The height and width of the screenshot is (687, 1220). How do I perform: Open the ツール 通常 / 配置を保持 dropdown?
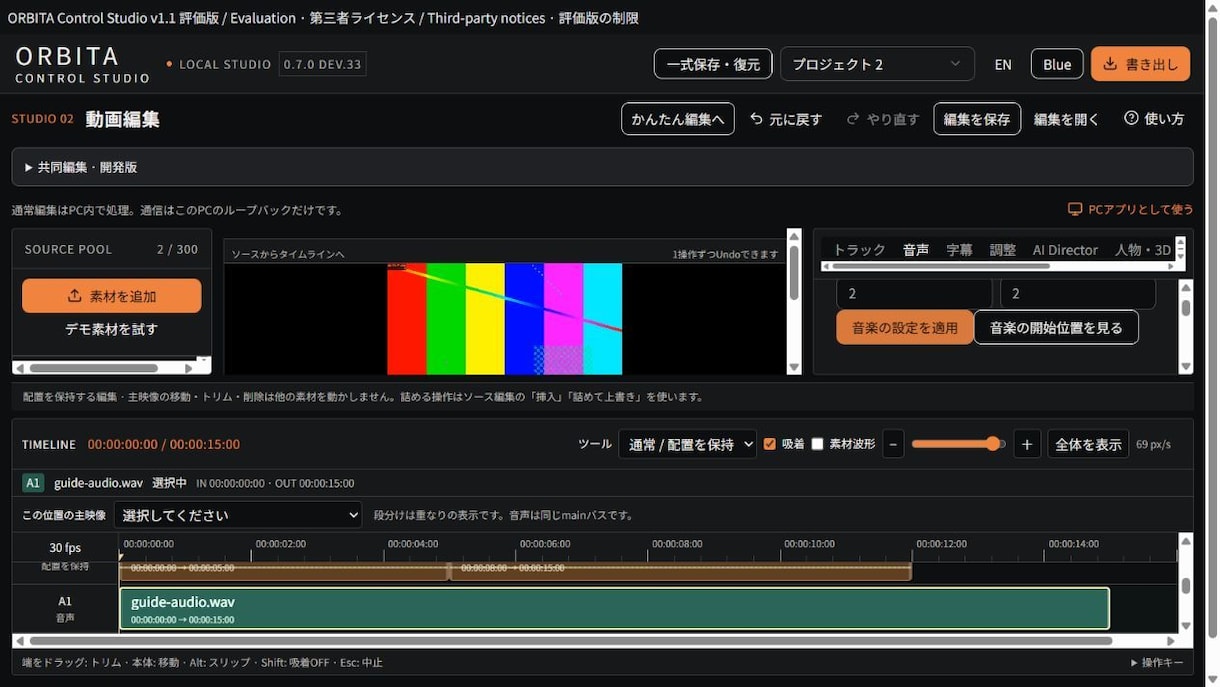pos(687,444)
